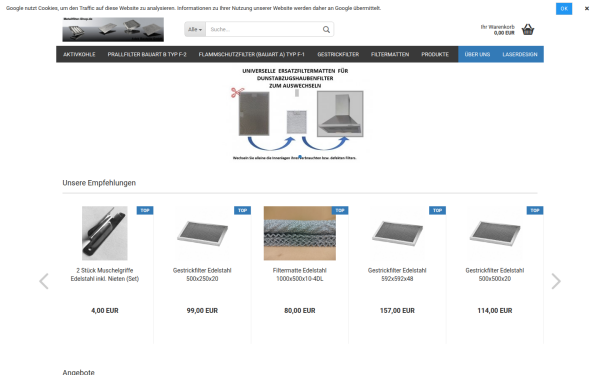Click the Angebote heading
The width and height of the screenshot is (600, 375).
tap(78, 372)
